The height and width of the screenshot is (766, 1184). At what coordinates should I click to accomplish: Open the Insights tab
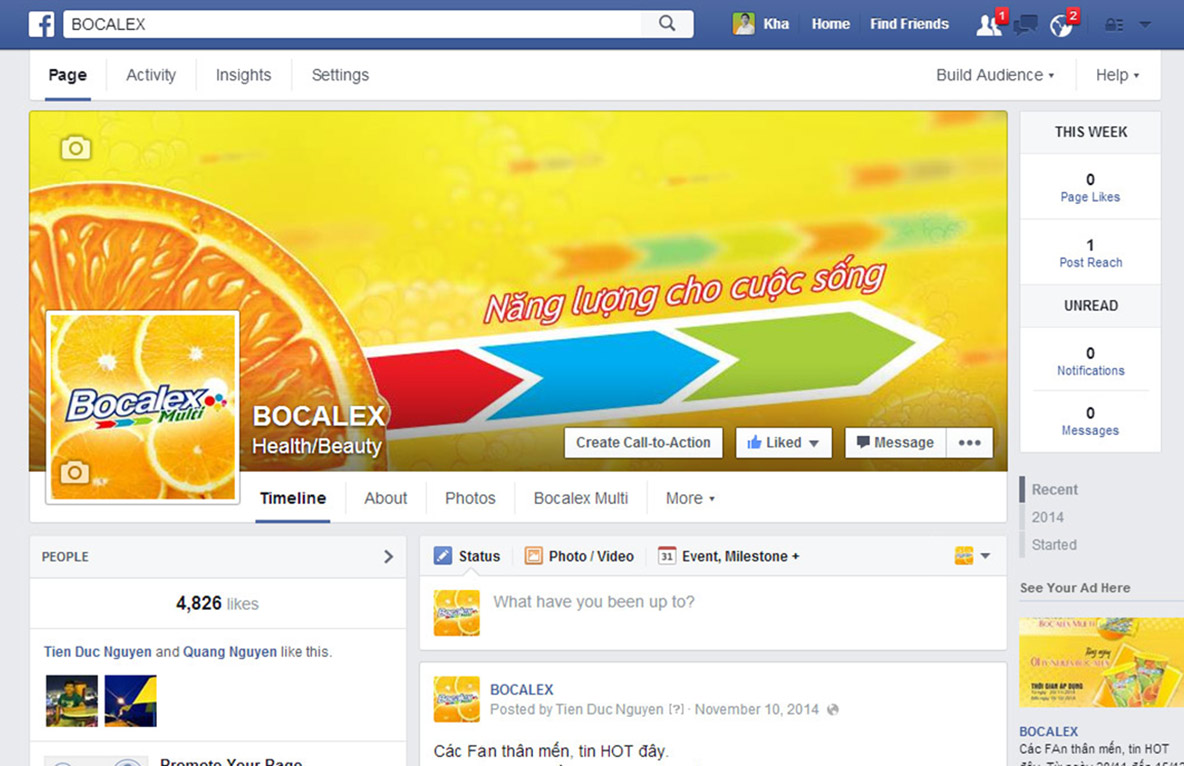coord(243,75)
